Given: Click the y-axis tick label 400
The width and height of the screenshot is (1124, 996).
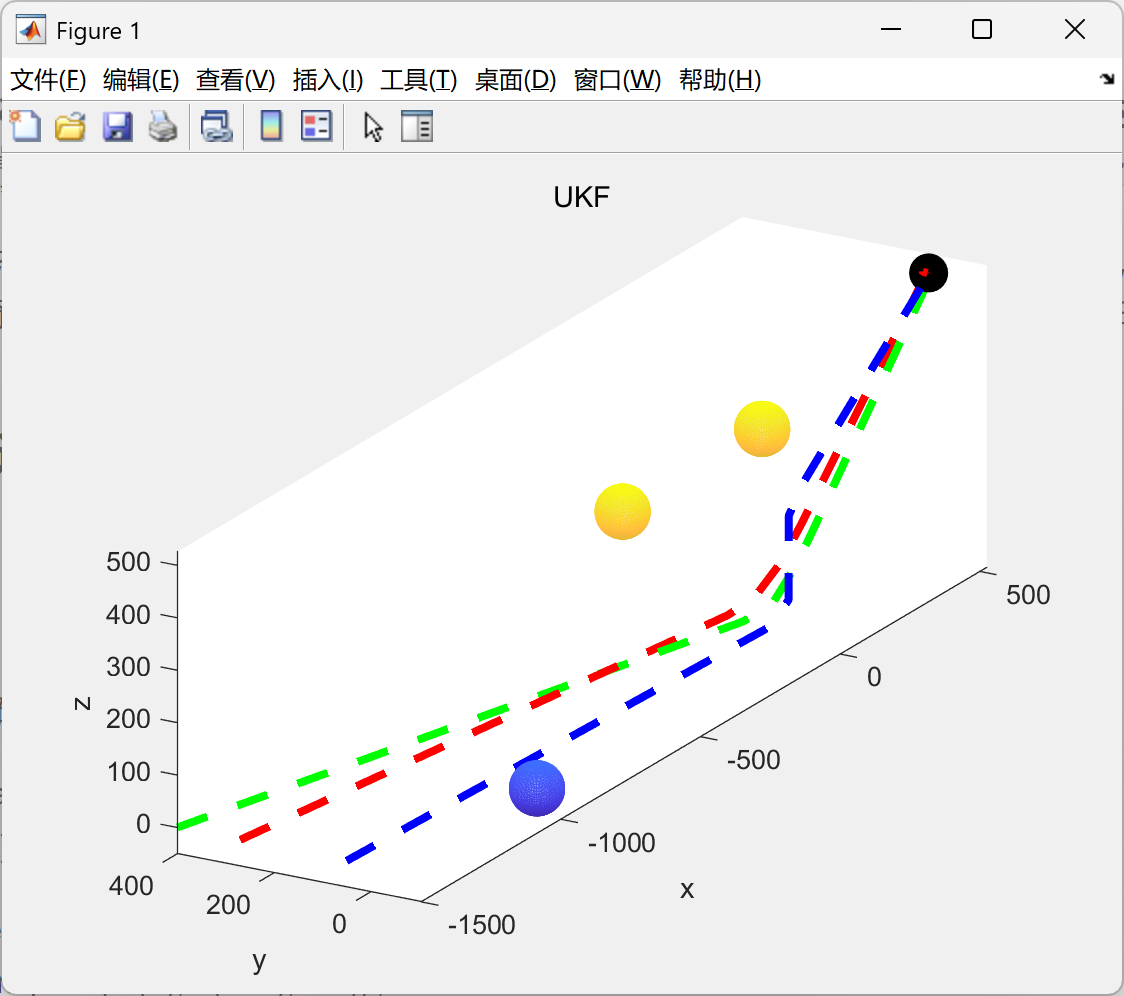Looking at the screenshot, I should click(131, 886).
